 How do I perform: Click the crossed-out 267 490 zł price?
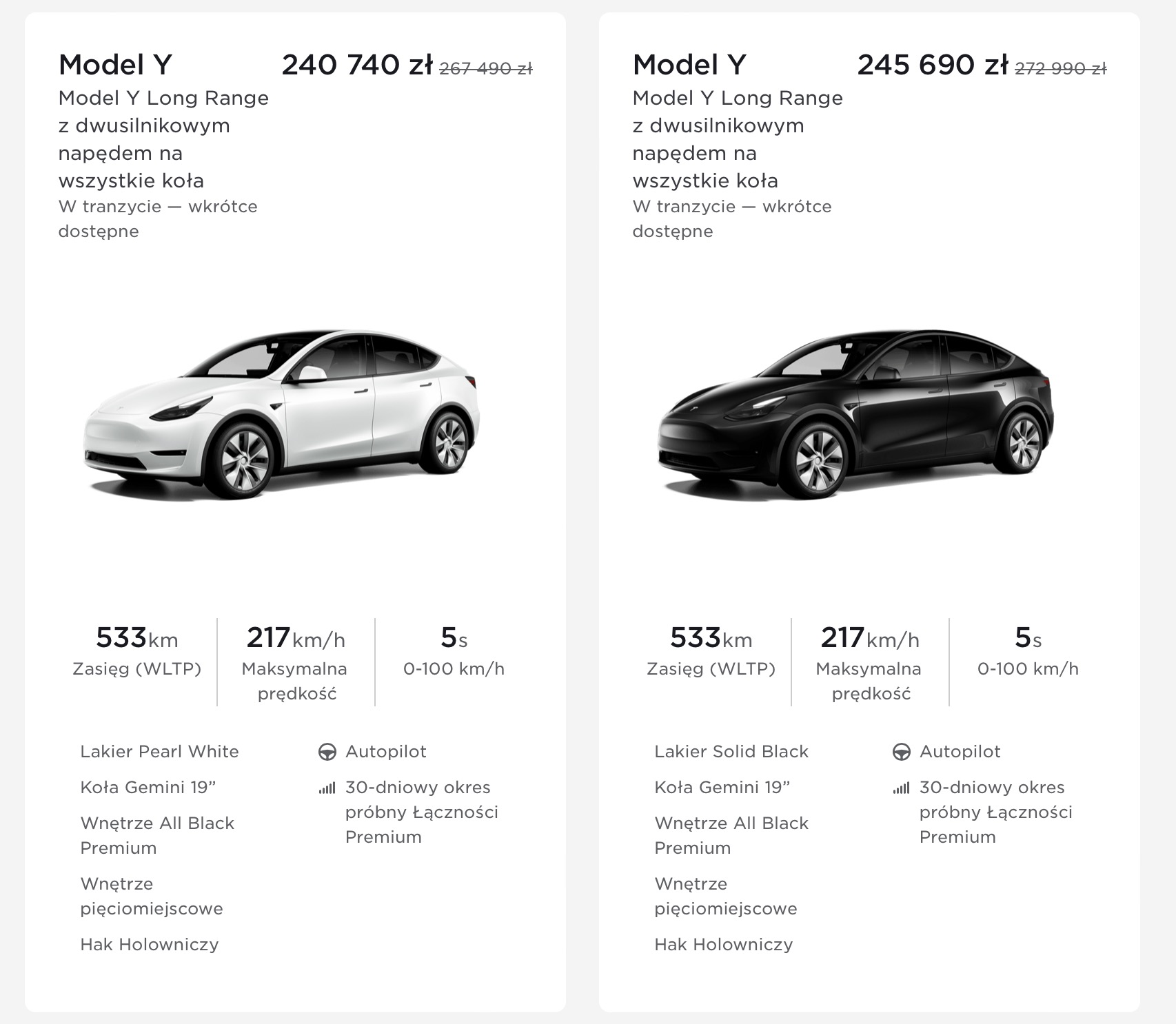(x=486, y=68)
